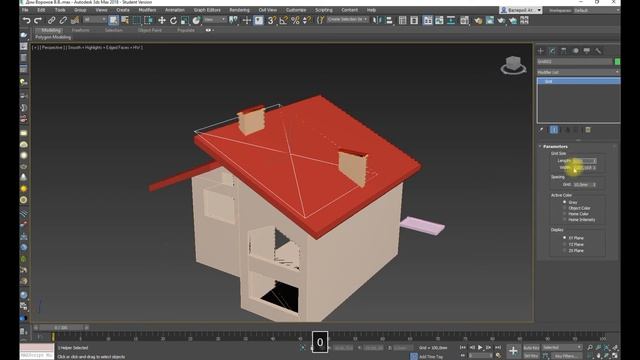Switch to the Utilities panel tab
This screenshot has height=360, width=640.
pos(598,51)
